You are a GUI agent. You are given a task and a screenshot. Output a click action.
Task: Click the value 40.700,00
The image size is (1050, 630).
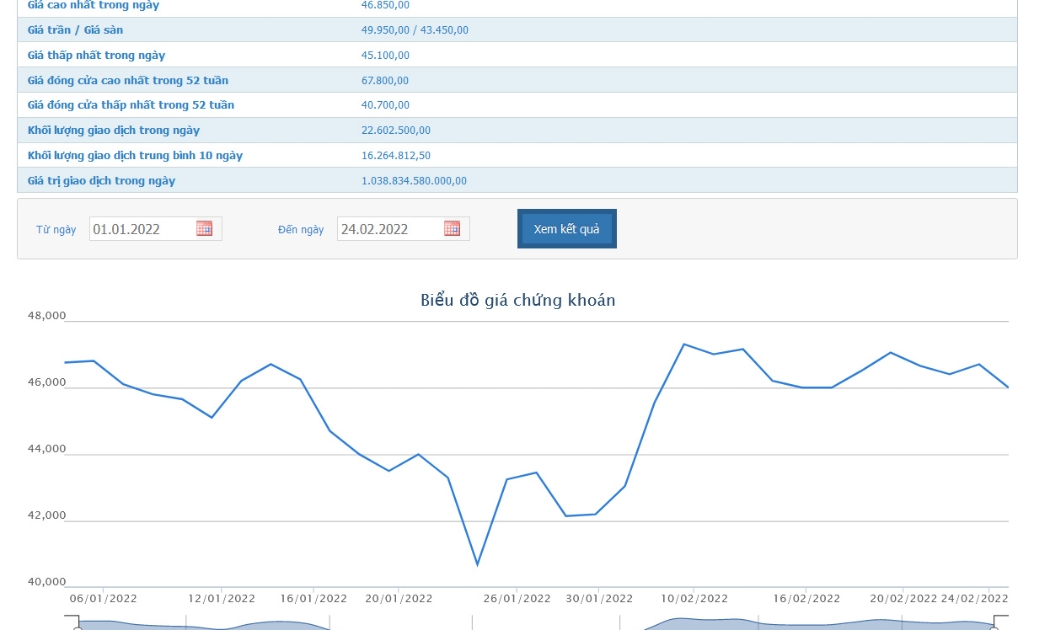click(385, 105)
